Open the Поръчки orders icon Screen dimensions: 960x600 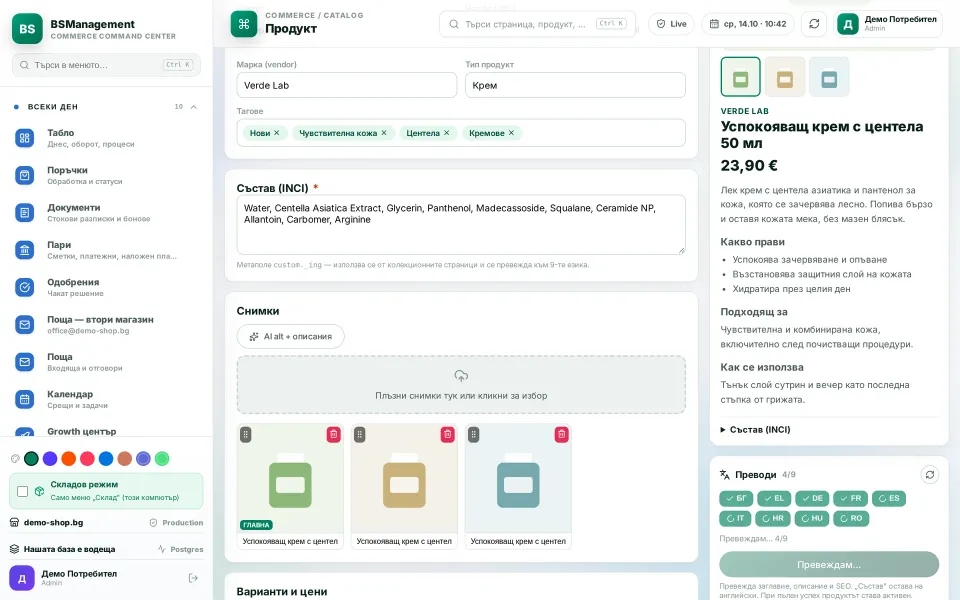[x=24, y=176]
